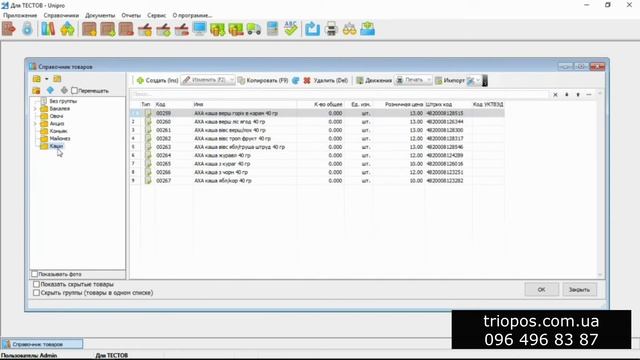Open the О программе menu

[192, 15]
